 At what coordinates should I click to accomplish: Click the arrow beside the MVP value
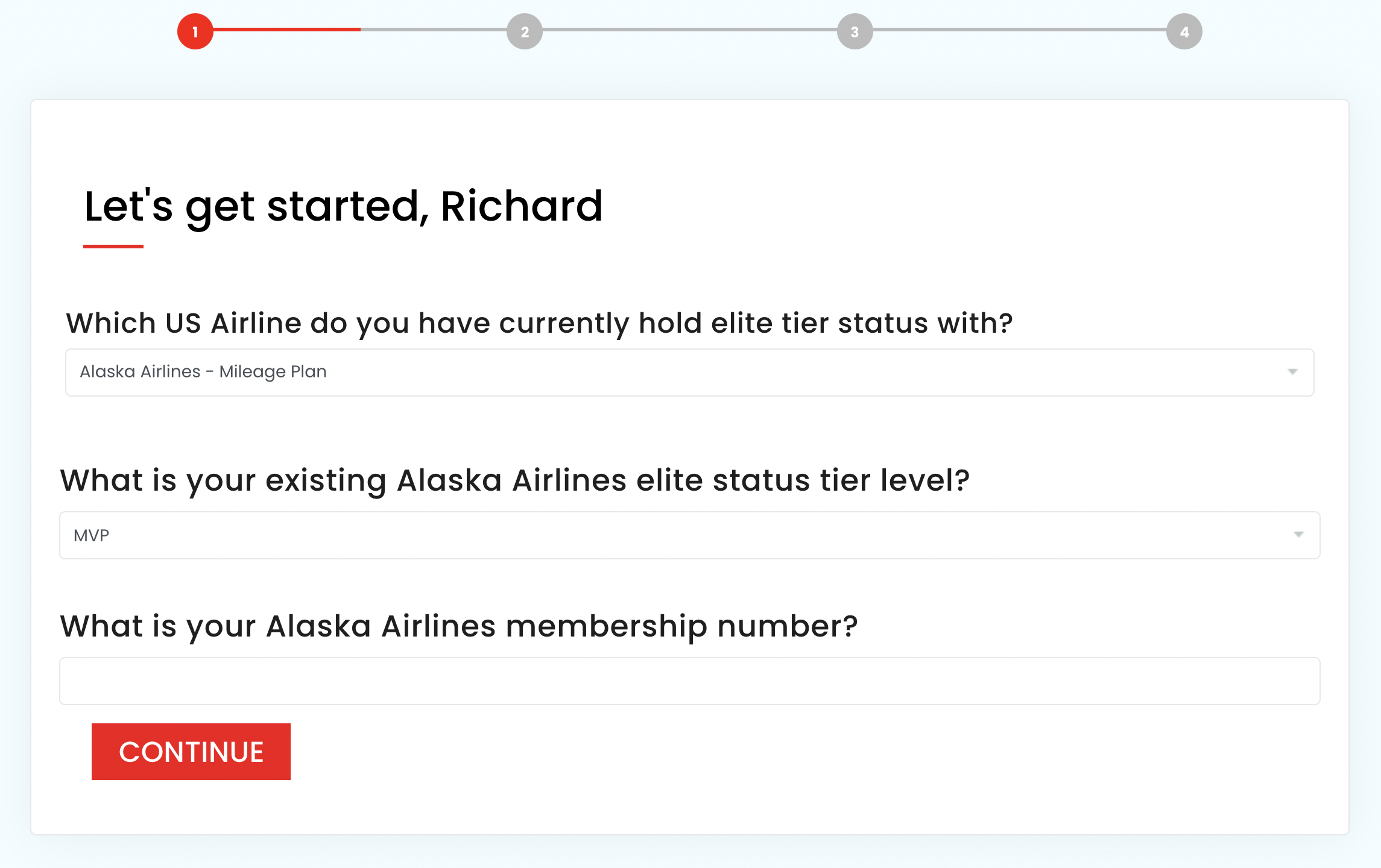(x=1298, y=535)
